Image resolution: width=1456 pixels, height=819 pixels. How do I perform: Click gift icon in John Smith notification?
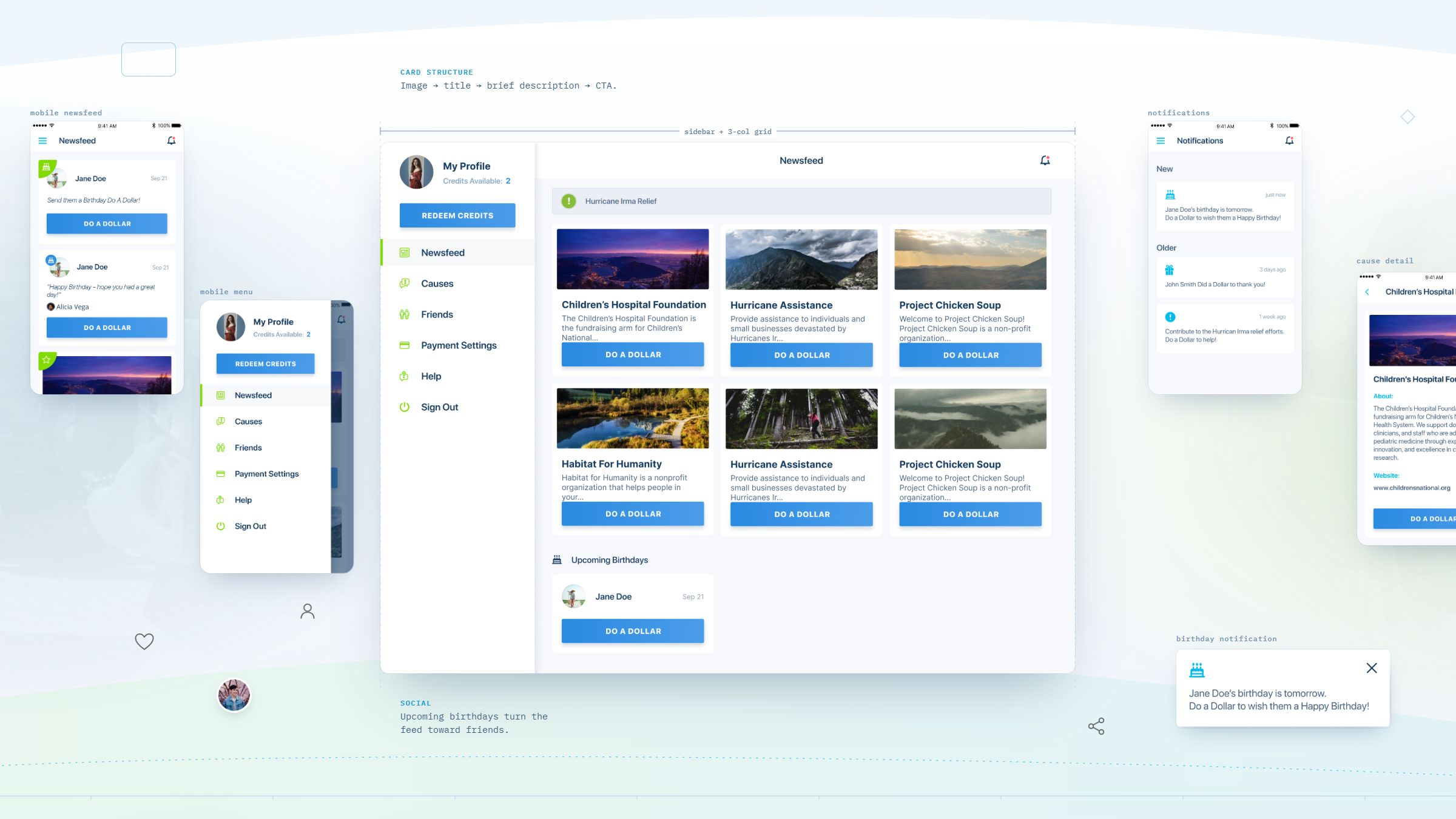pos(1170,270)
